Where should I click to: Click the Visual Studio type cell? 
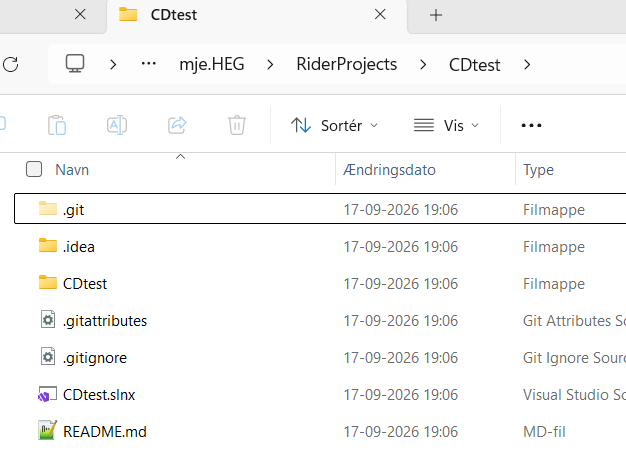point(574,395)
